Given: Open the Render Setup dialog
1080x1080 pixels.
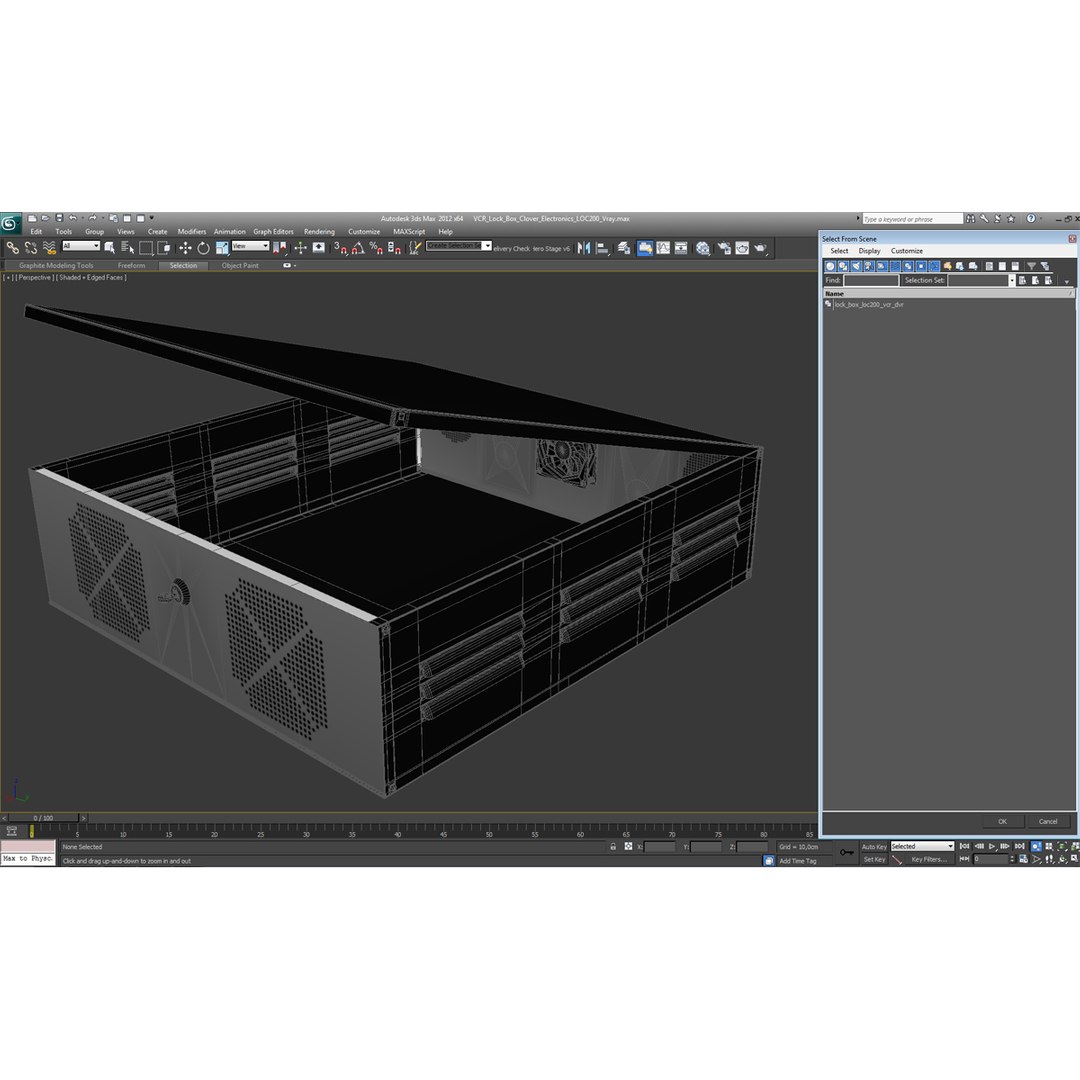Looking at the screenshot, I should 724,248.
